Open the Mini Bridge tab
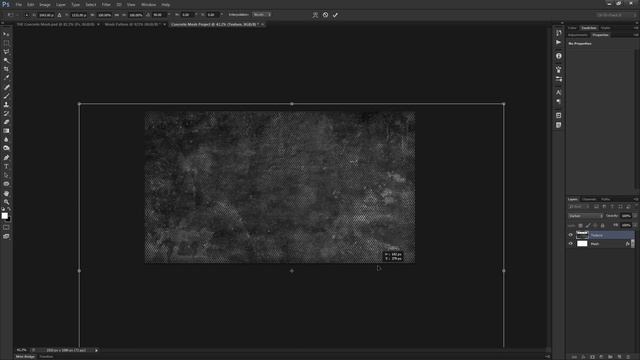Viewport: 640px width, 360px height. [25, 357]
